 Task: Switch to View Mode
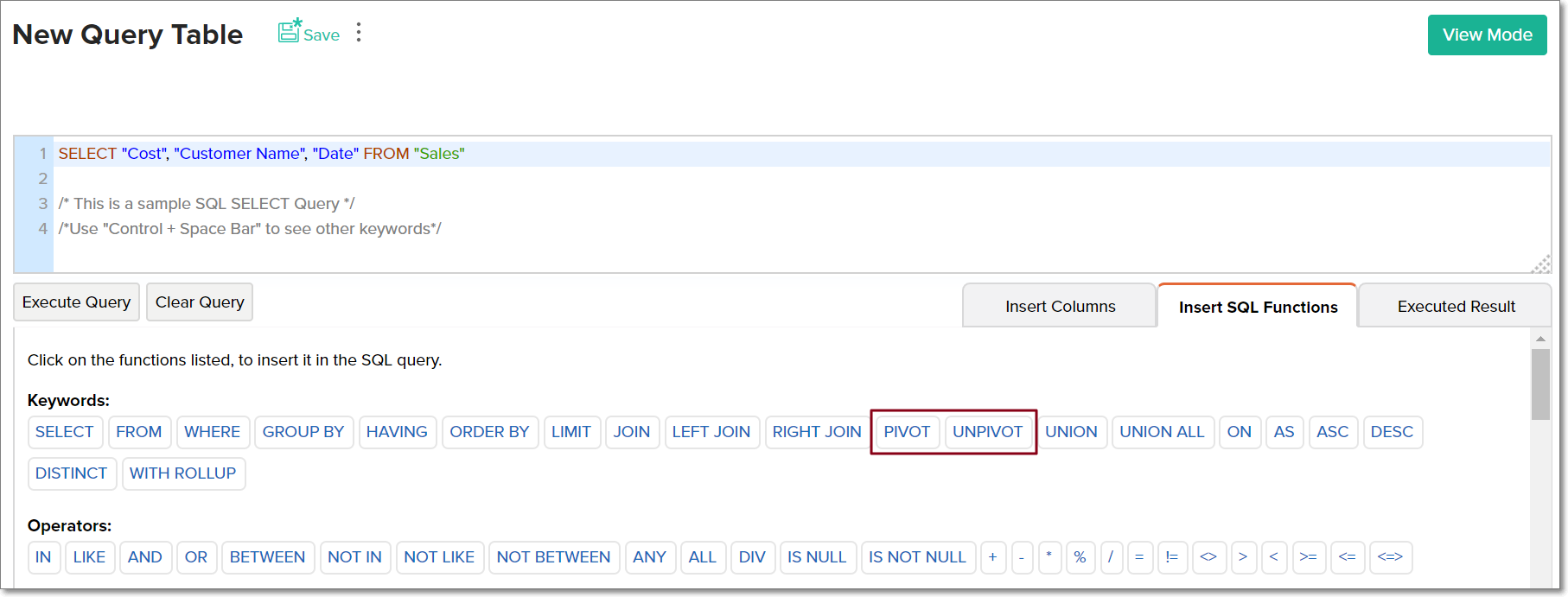(x=1487, y=35)
